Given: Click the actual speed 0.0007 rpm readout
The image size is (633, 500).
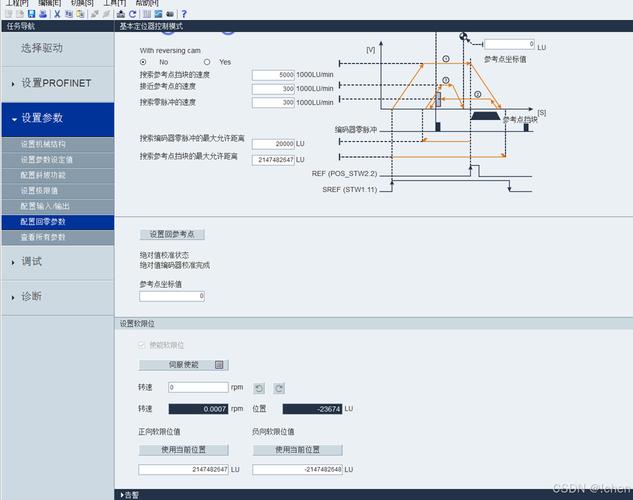Looking at the screenshot, I should [x=198, y=409].
